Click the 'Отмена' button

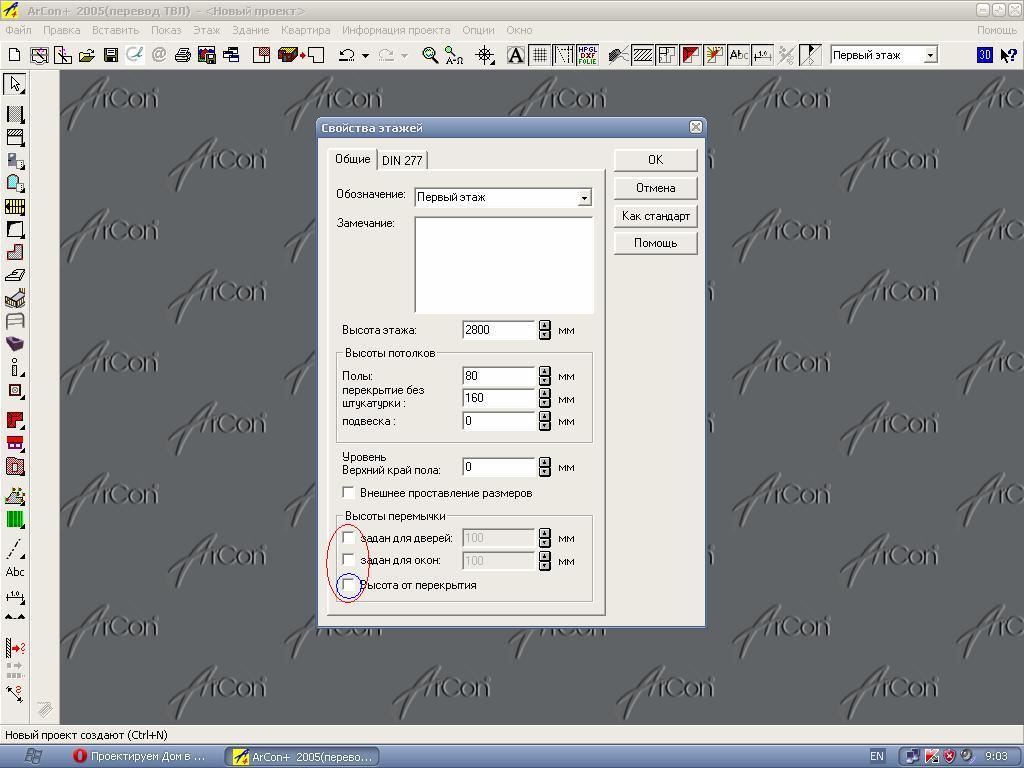656,188
